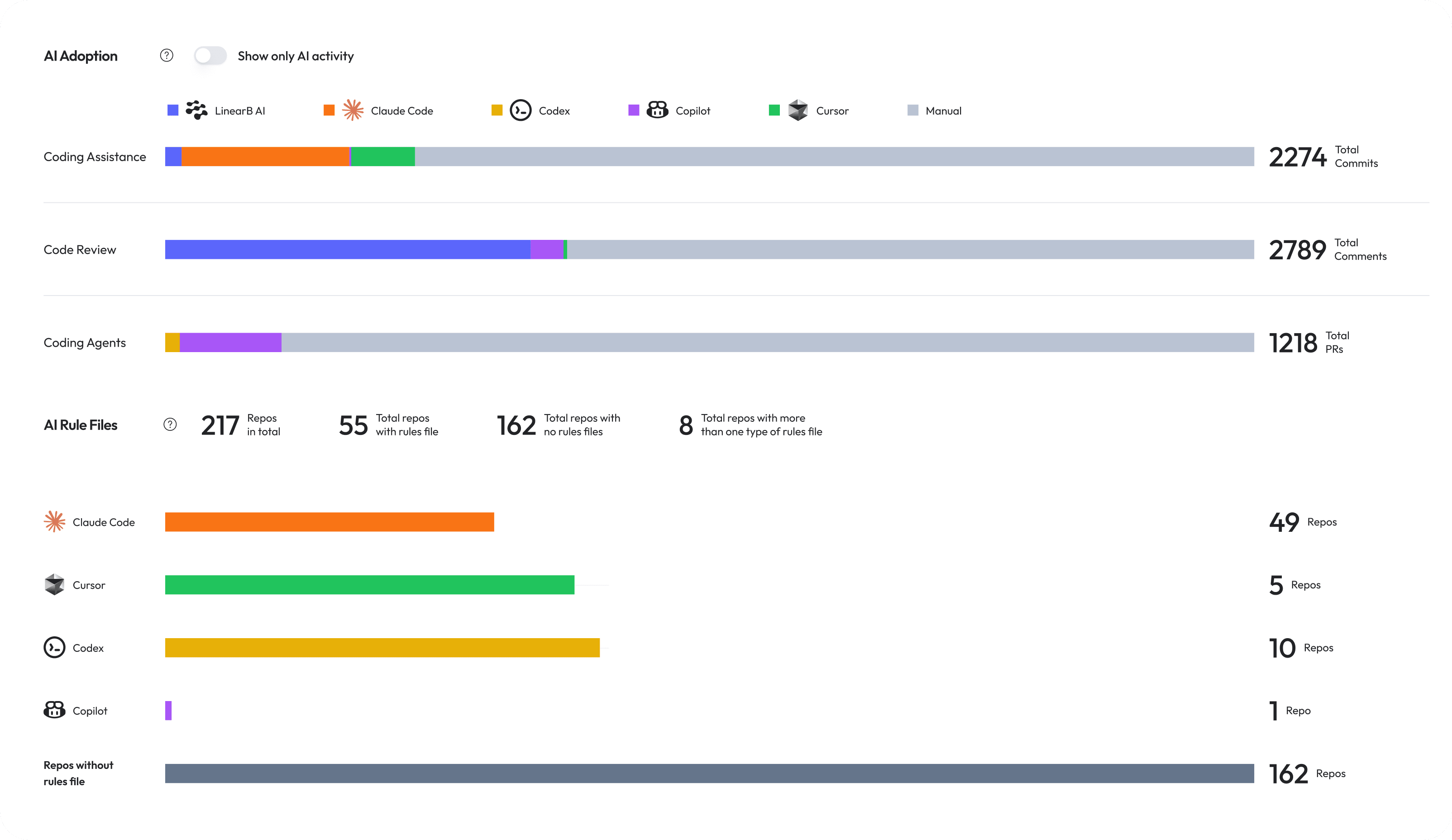
Task: Click the help icon next to AI Adoption
Action: (167, 55)
